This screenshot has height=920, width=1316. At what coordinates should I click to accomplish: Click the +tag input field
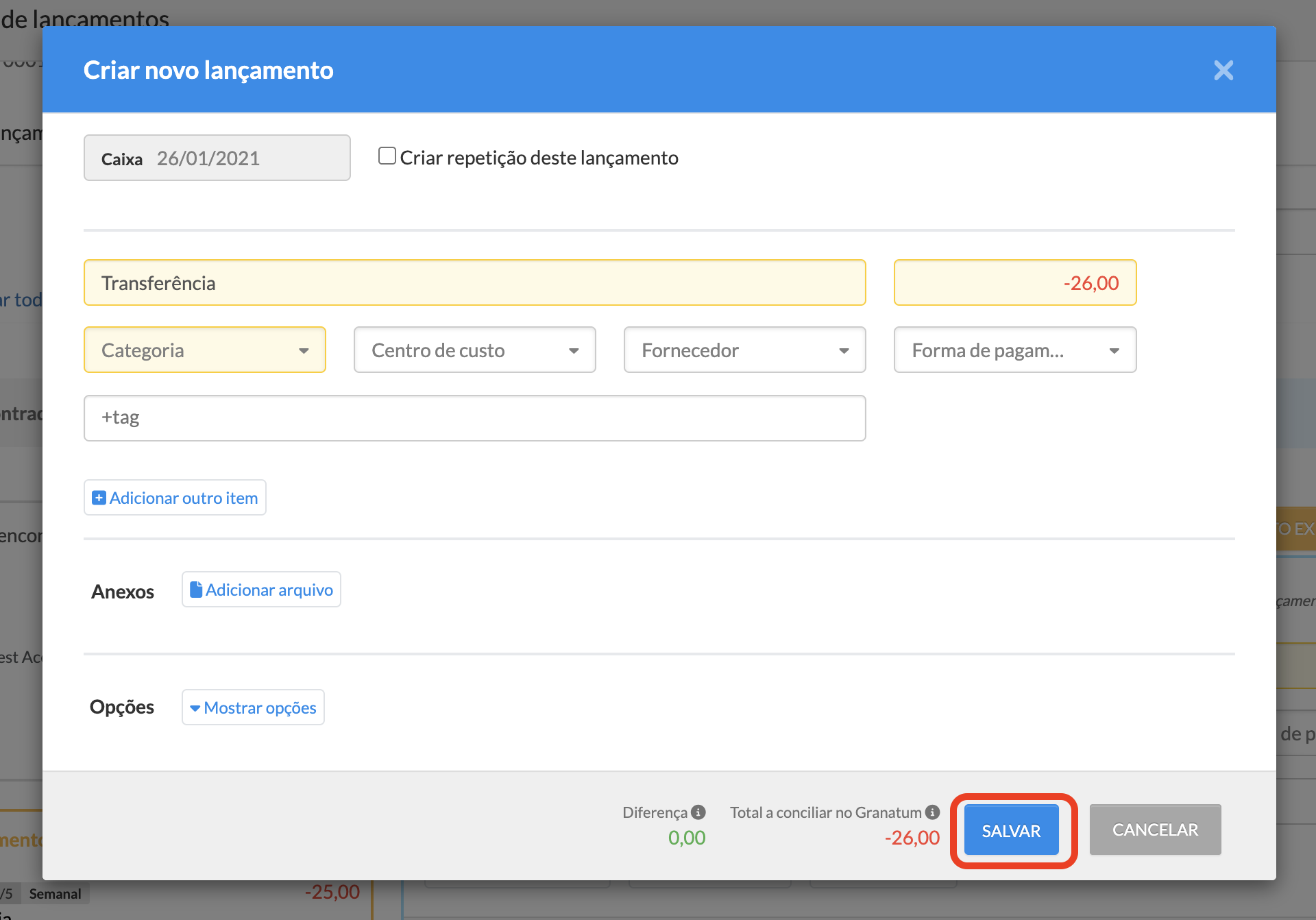pos(474,417)
